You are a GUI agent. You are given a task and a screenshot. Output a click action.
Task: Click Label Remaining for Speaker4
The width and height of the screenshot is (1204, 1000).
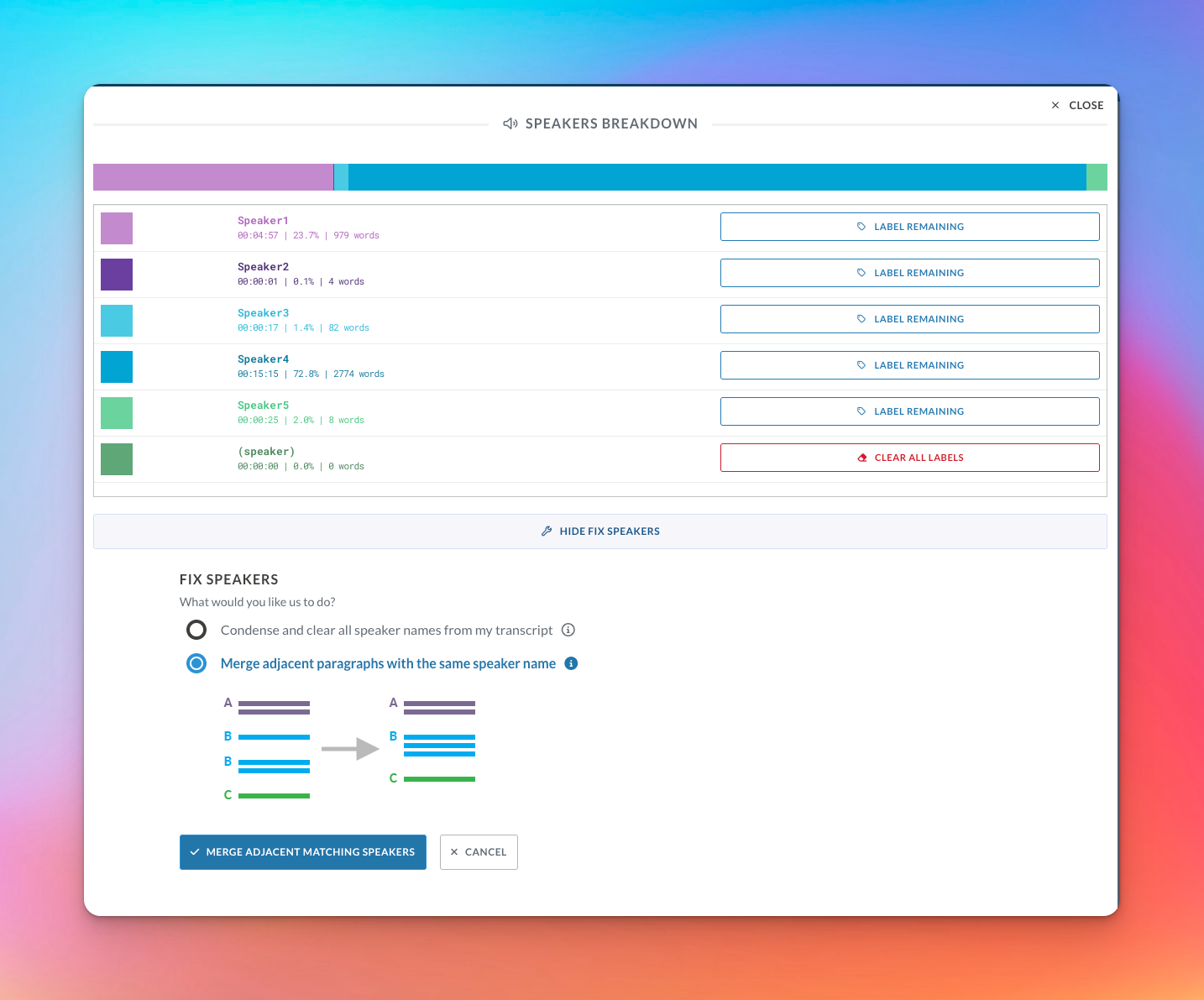(x=909, y=365)
